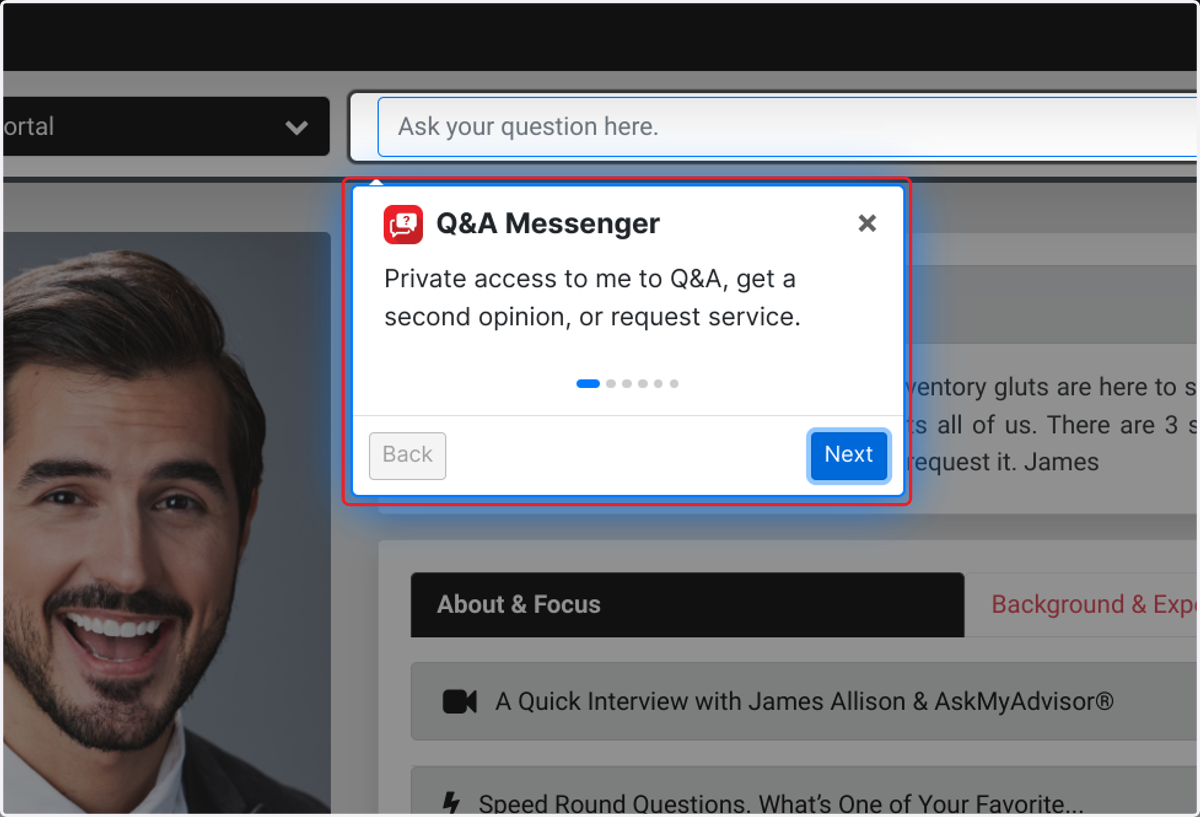This screenshot has width=1200, height=817.
Task: Select the About & Focus tab
Action: point(687,604)
